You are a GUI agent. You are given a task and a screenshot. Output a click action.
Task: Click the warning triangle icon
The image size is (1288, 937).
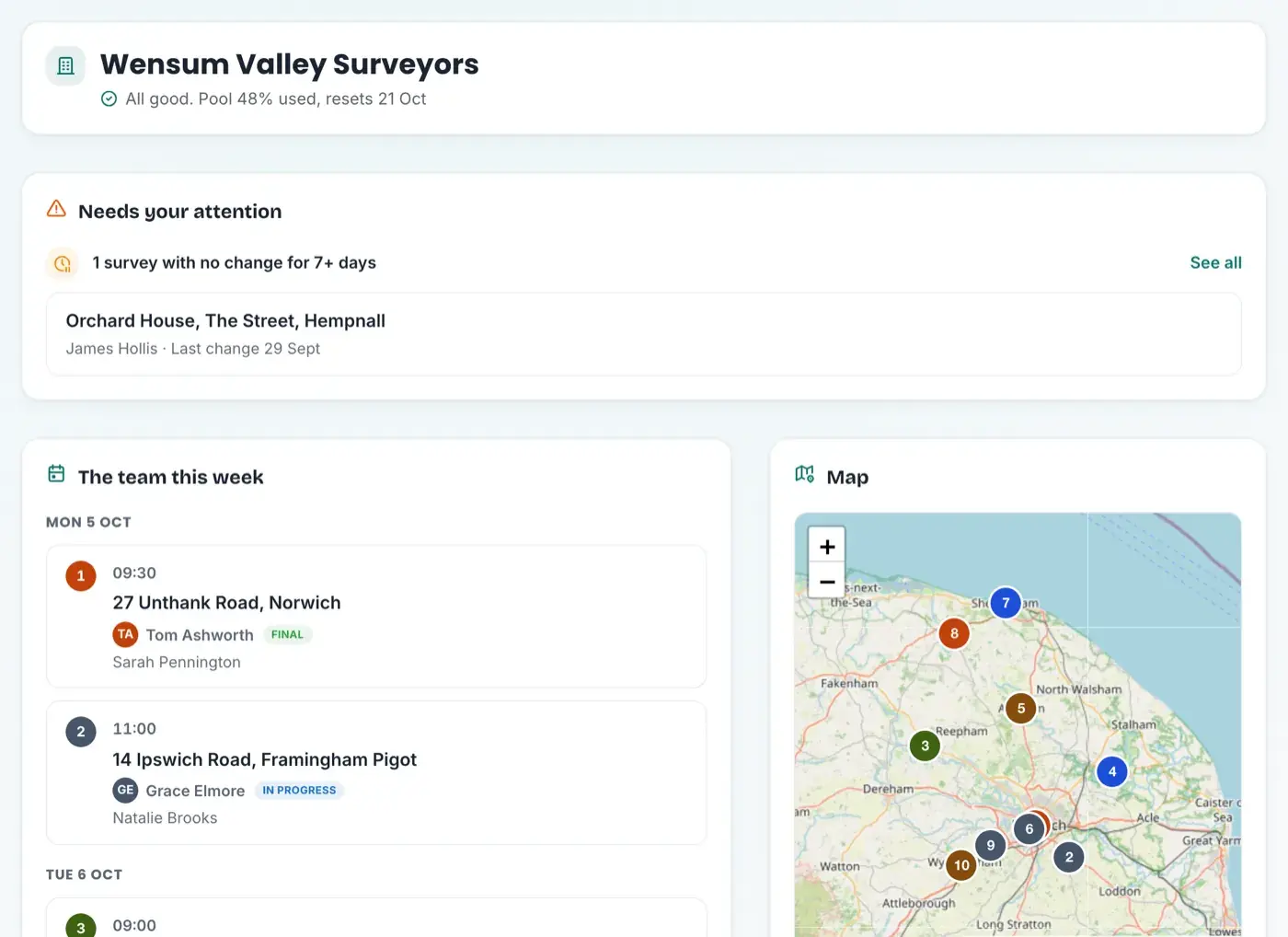pos(56,209)
